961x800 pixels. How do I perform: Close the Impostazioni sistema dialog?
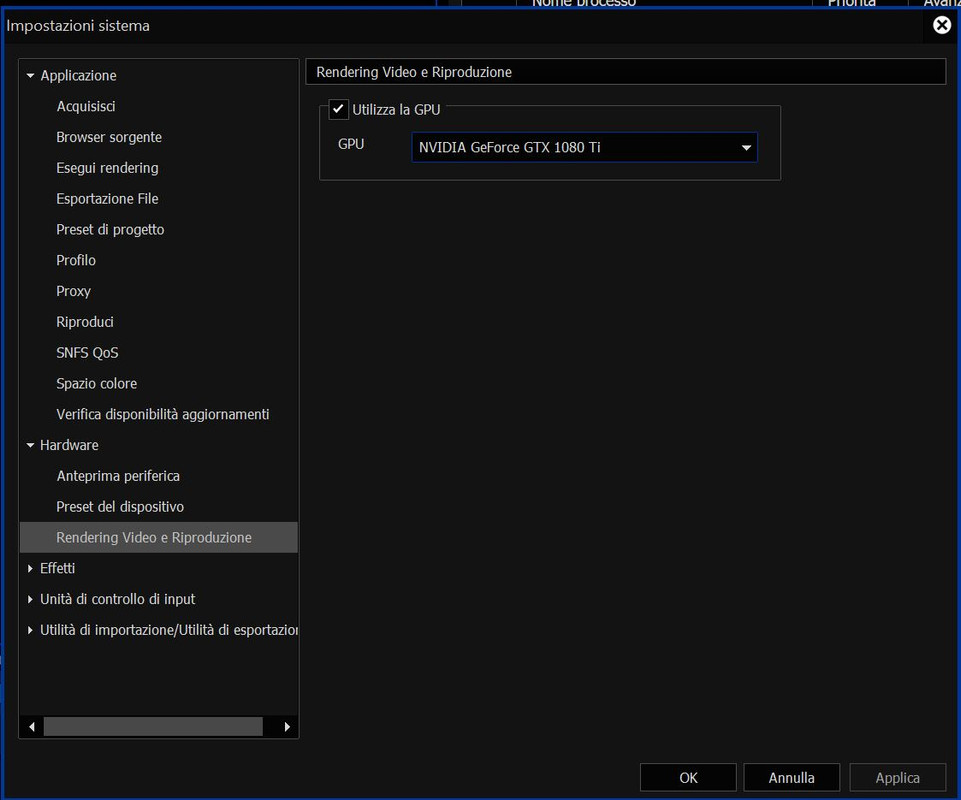(941, 25)
